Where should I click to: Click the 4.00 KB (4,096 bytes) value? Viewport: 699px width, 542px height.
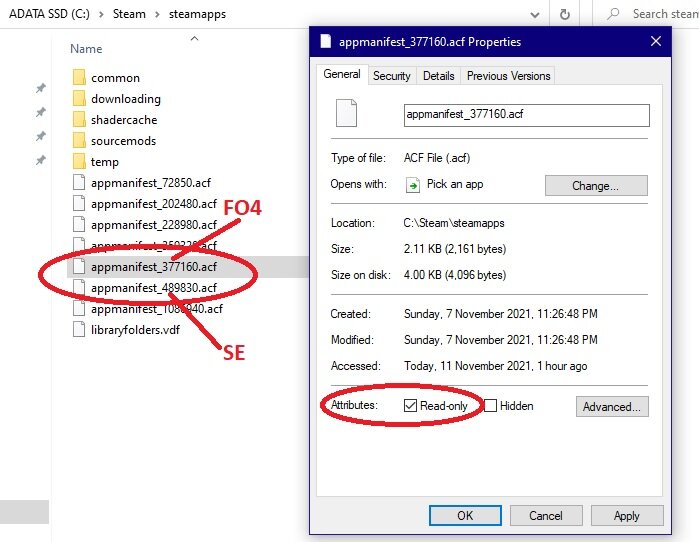455,275
